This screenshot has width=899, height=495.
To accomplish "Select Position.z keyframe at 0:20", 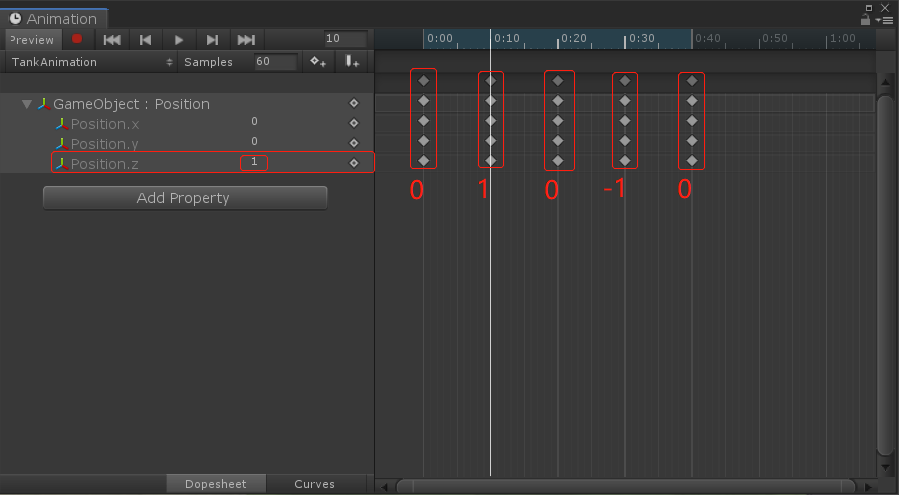I will 558,161.
